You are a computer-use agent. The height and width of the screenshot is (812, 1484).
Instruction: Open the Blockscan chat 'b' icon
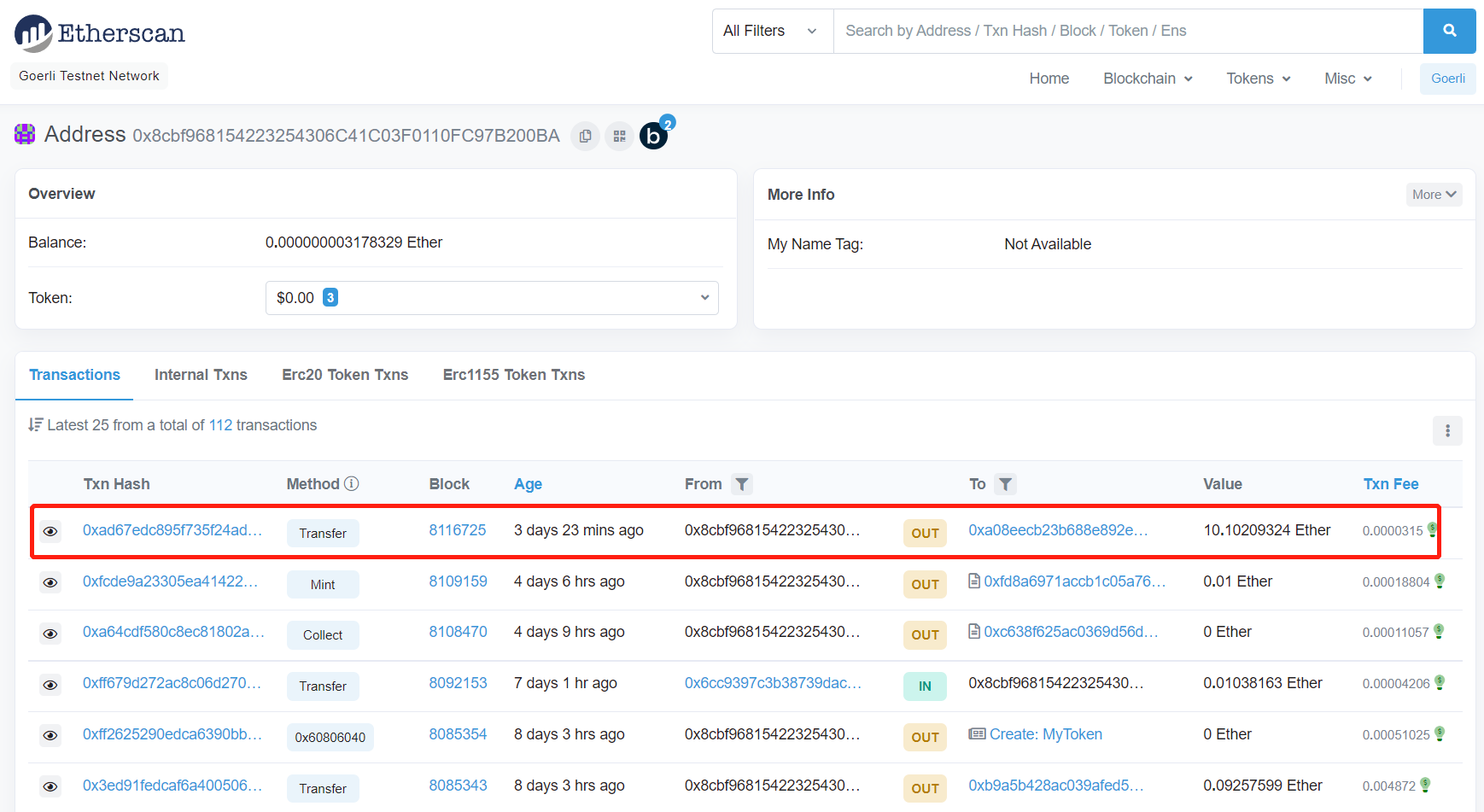pyautogui.click(x=653, y=136)
